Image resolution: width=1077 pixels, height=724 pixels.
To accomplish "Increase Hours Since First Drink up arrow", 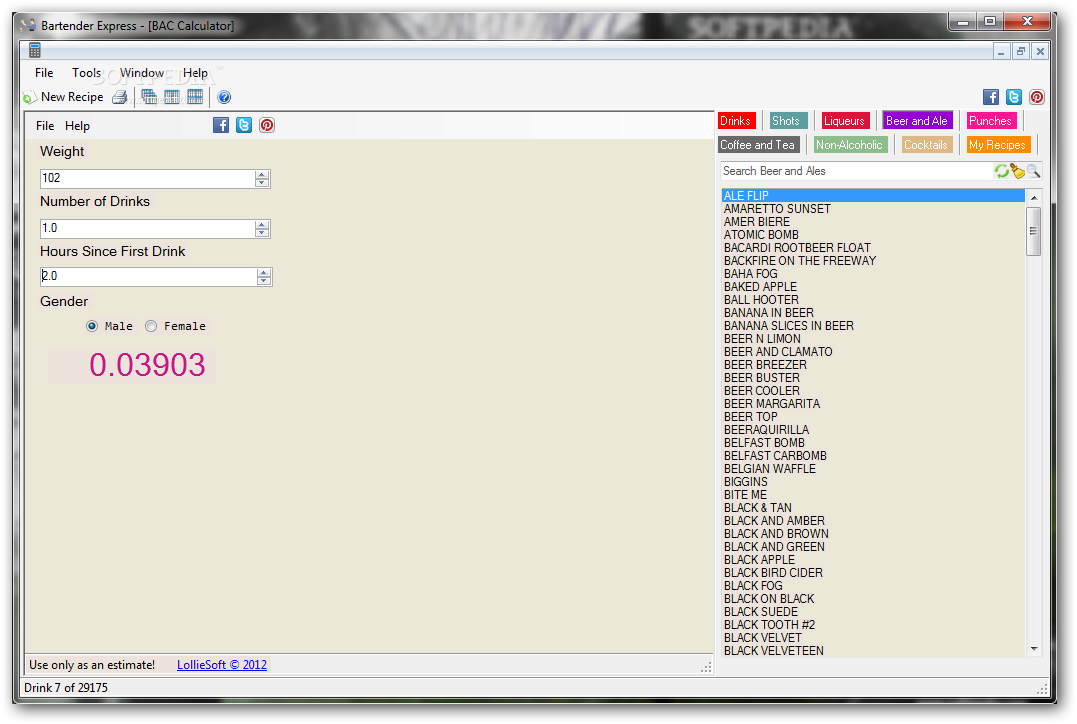I will pos(264,273).
